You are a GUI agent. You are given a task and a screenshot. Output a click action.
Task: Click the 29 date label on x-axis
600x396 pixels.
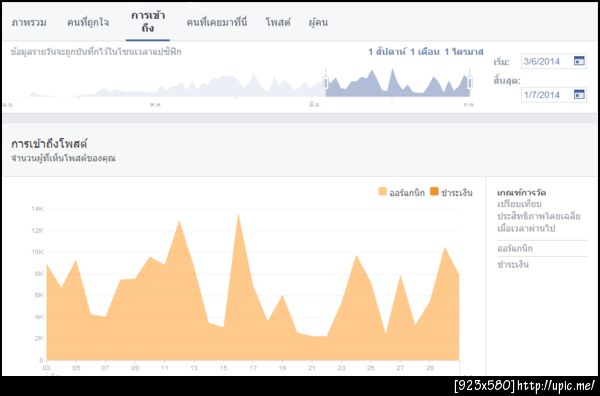click(430, 368)
